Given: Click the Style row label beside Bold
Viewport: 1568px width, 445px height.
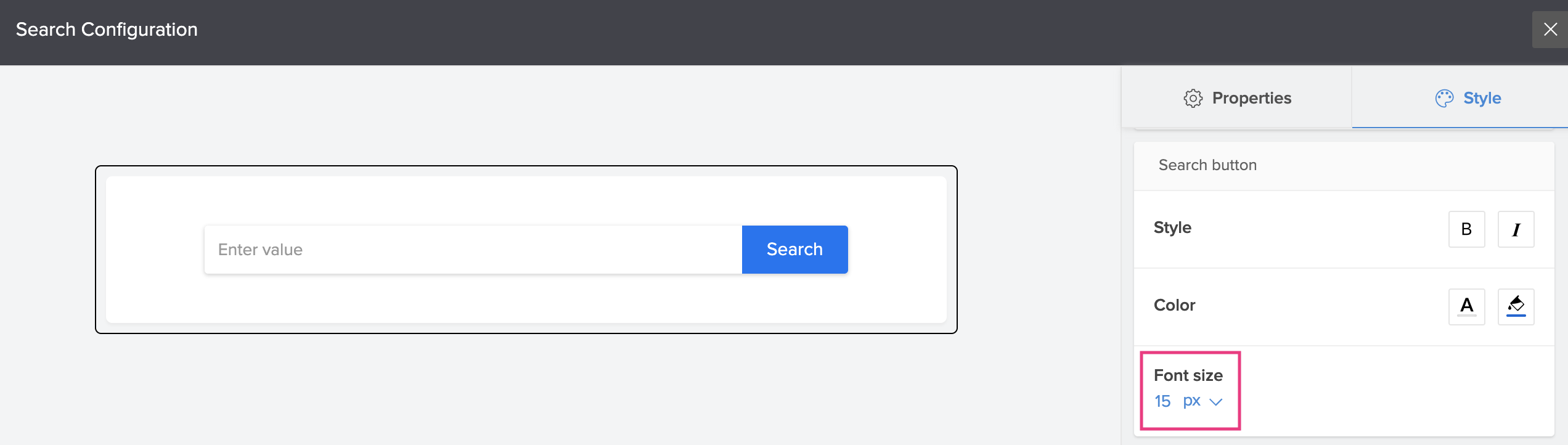Looking at the screenshot, I should 1172,227.
